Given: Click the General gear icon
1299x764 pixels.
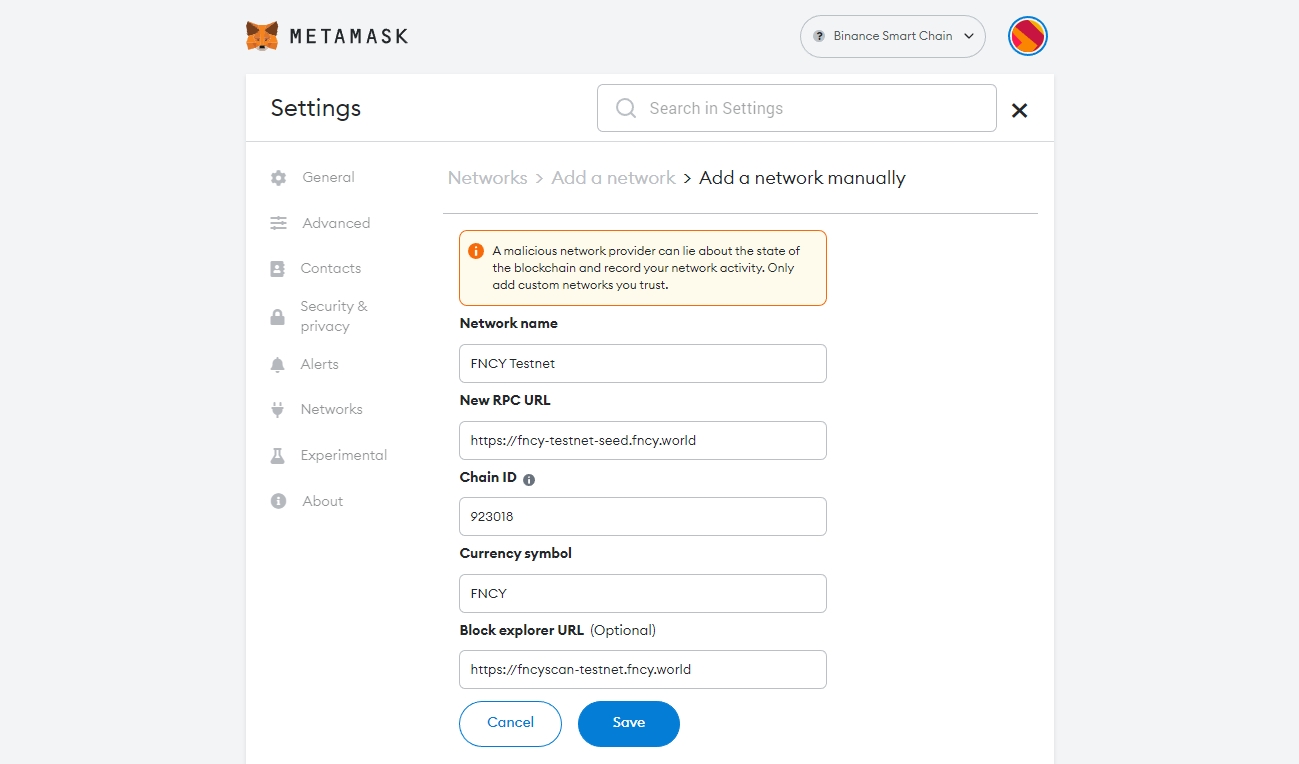Looking at the screenshot, I should (278, 178).
